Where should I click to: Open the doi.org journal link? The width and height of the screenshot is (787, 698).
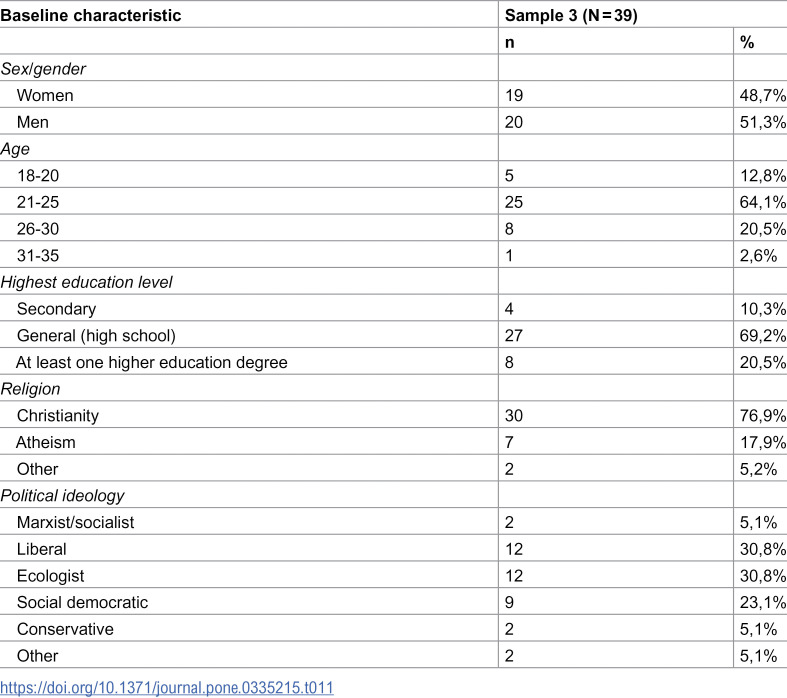(167, 687)
